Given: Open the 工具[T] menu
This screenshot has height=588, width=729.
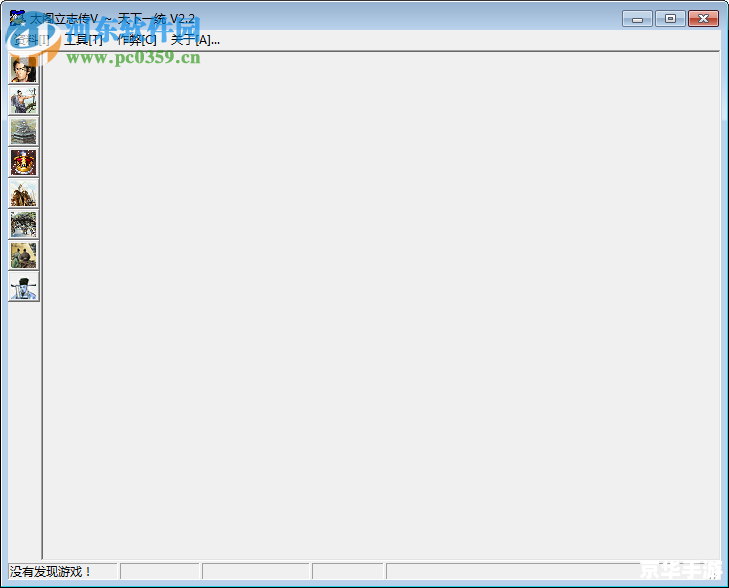Looking at the screenshot, I should pos(83,40).
